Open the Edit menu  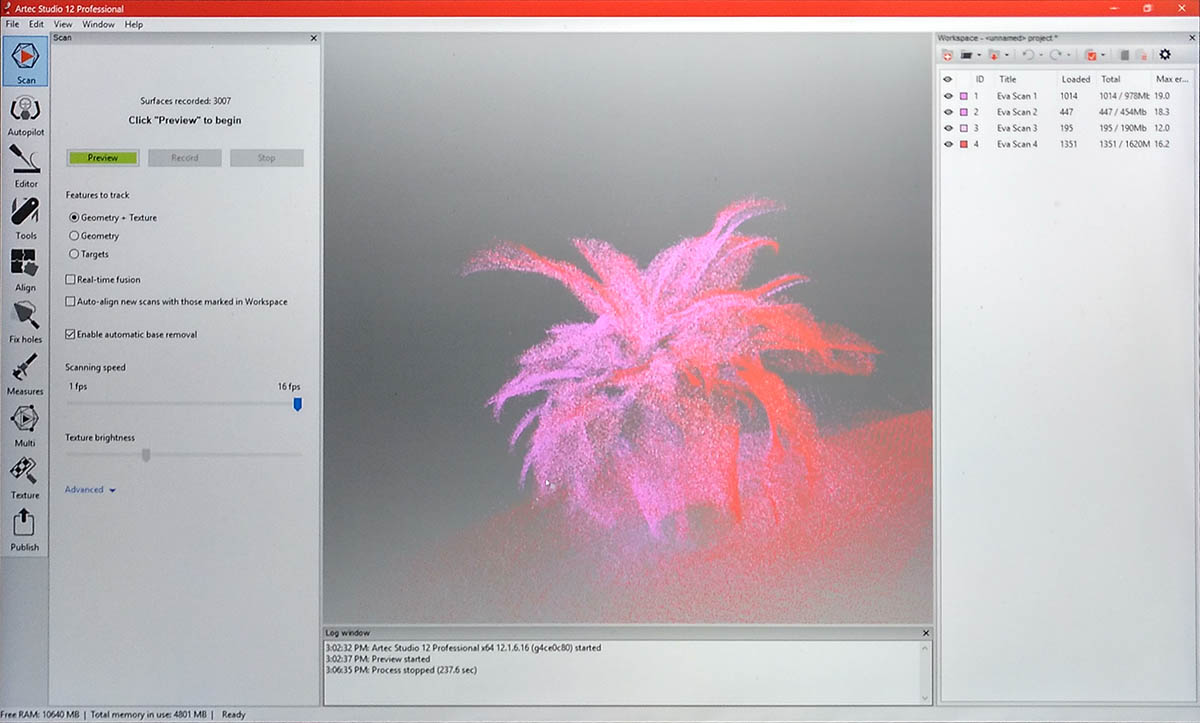click(x=36, y=24)
